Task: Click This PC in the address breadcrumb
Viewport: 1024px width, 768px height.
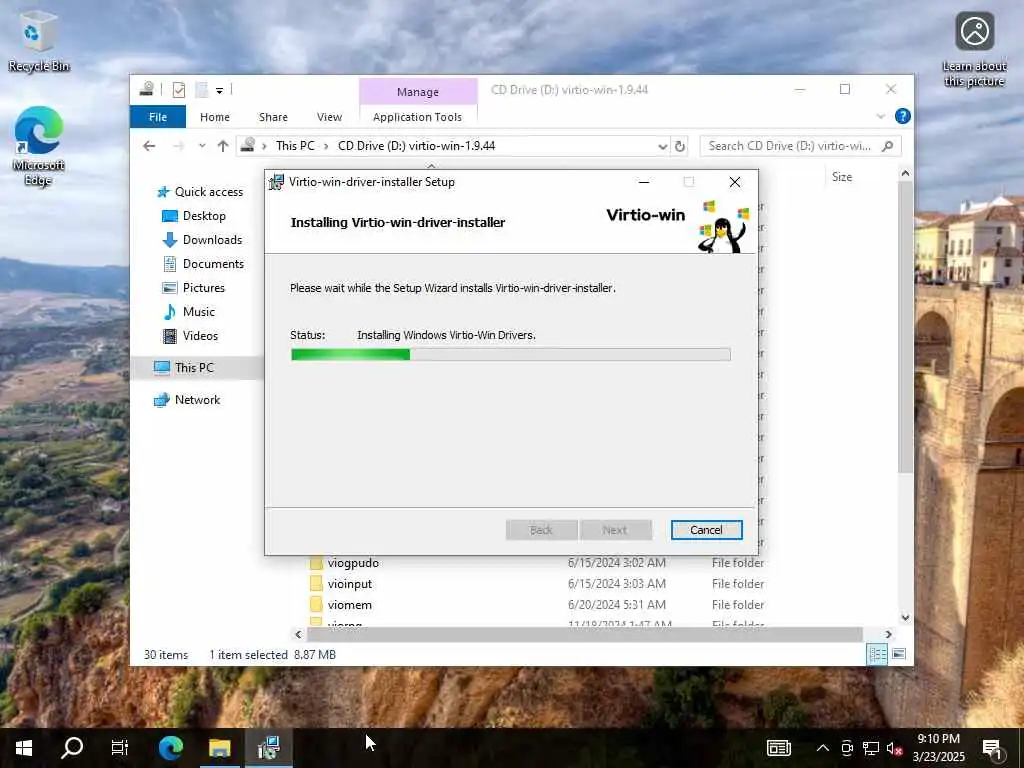Action: tap(295, 146)
